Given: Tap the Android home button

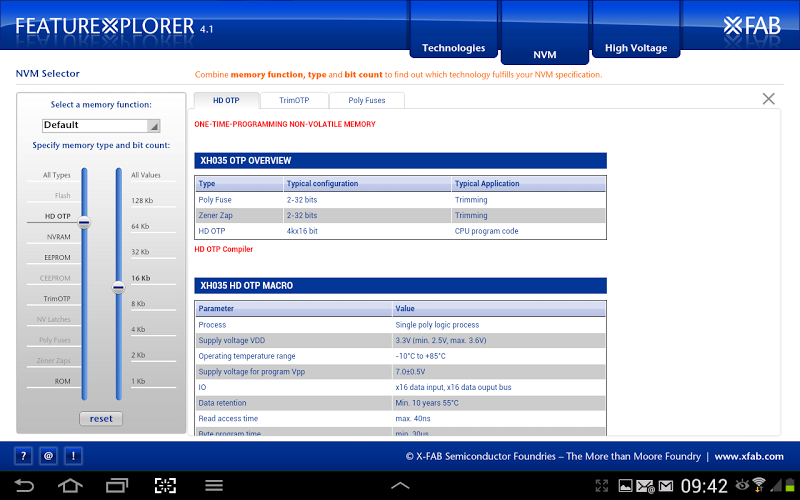Looking at the screenshot, I should pos(70,485).
